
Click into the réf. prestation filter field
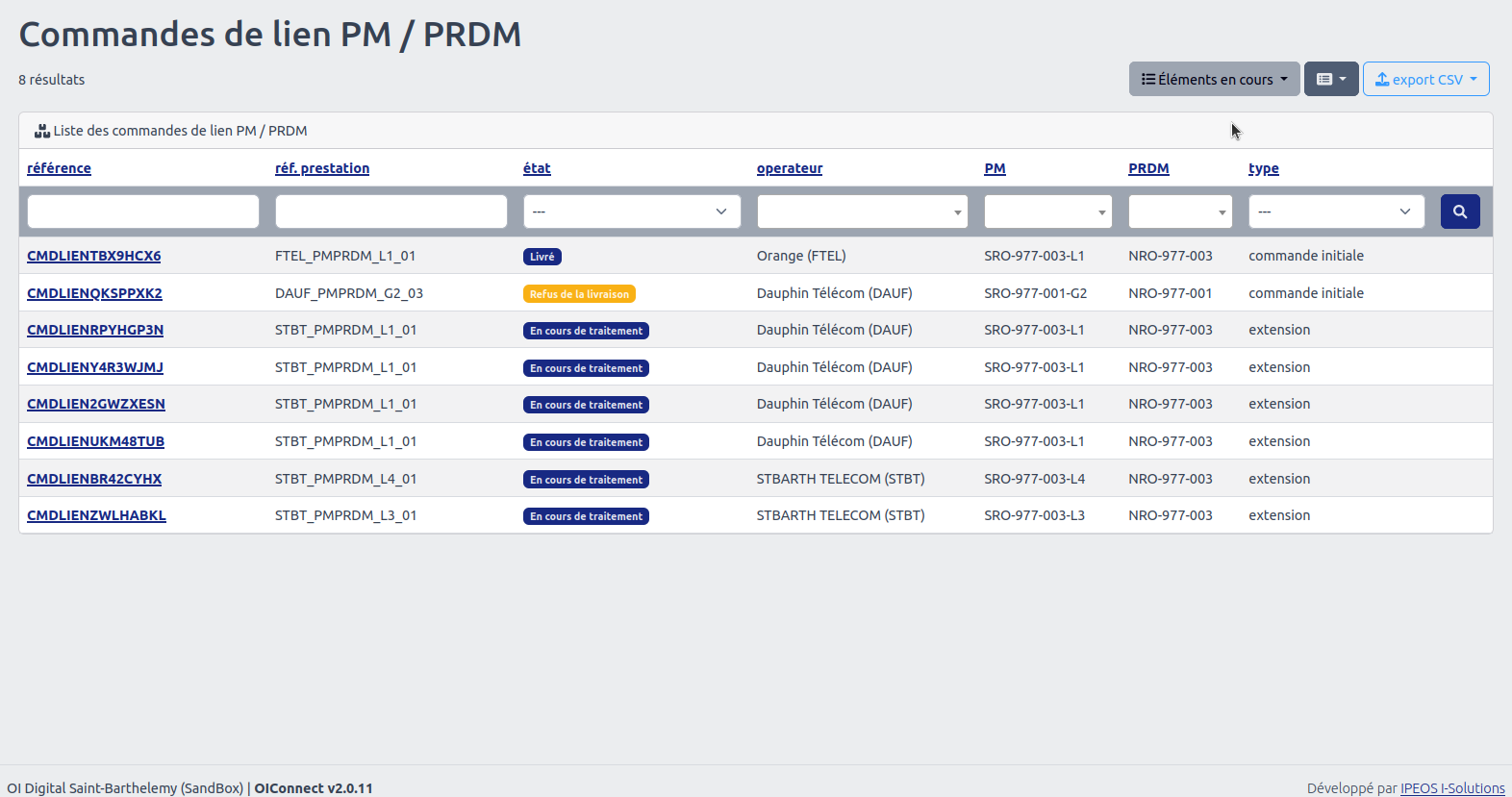pos(391,212)
